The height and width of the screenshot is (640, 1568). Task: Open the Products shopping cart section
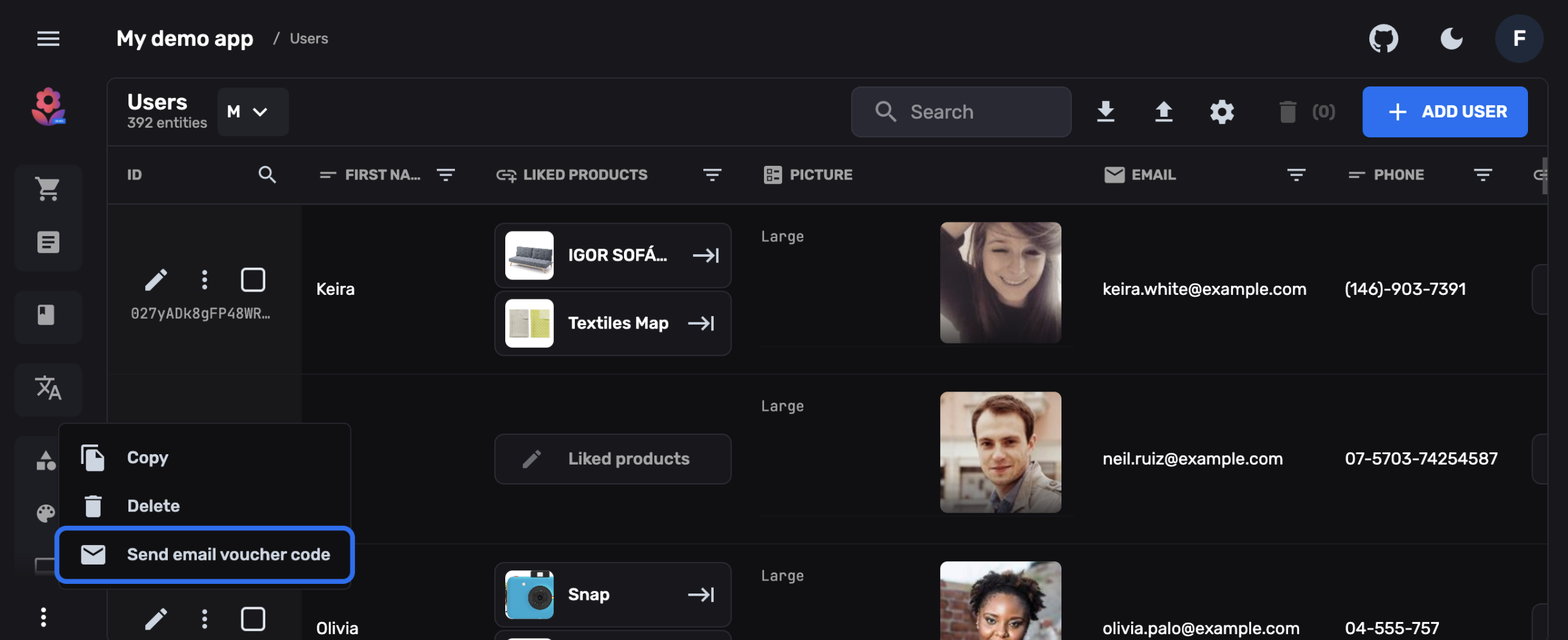48,188
